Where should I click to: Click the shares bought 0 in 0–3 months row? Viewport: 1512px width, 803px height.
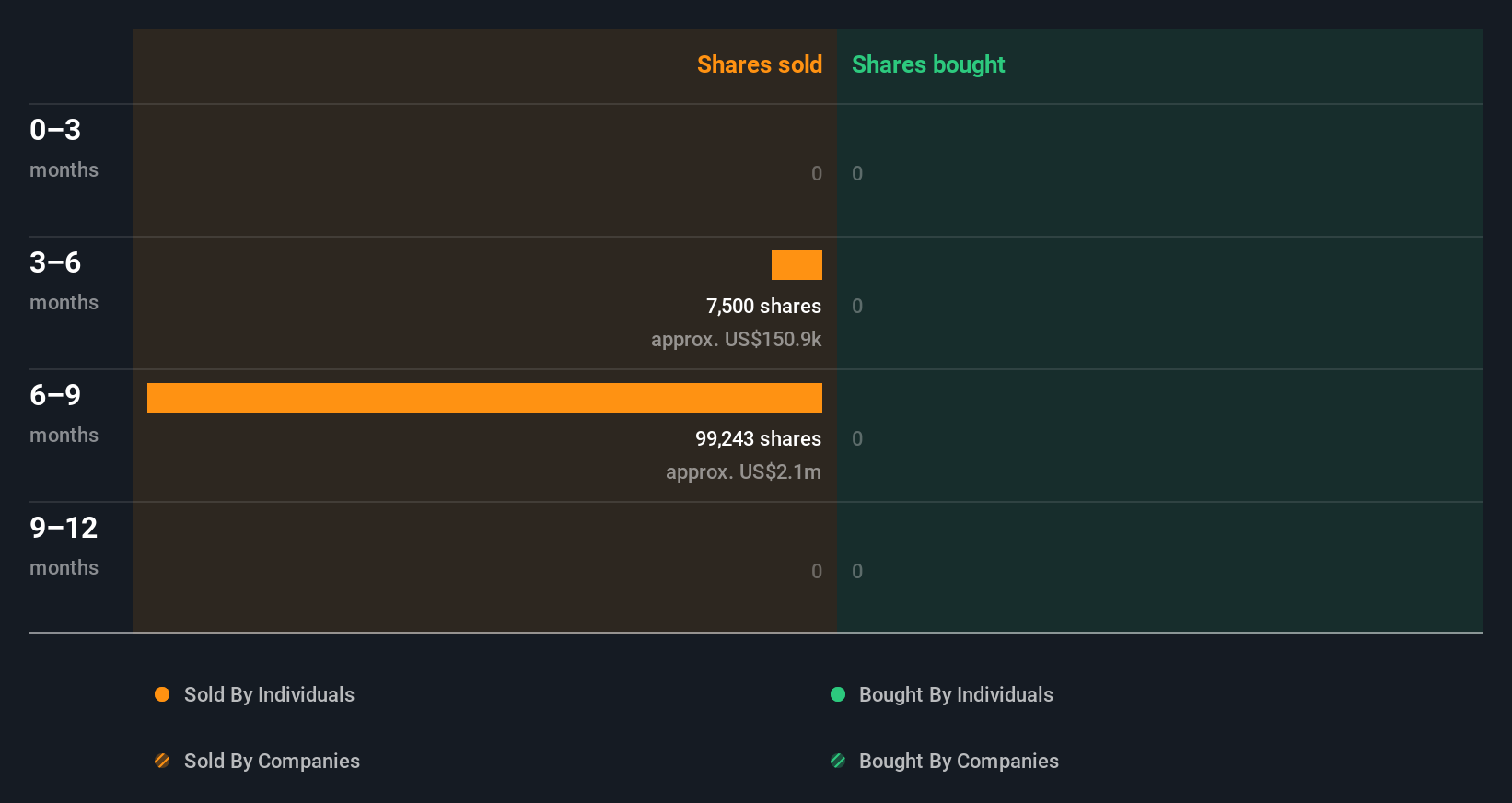(x=857, y=173)
